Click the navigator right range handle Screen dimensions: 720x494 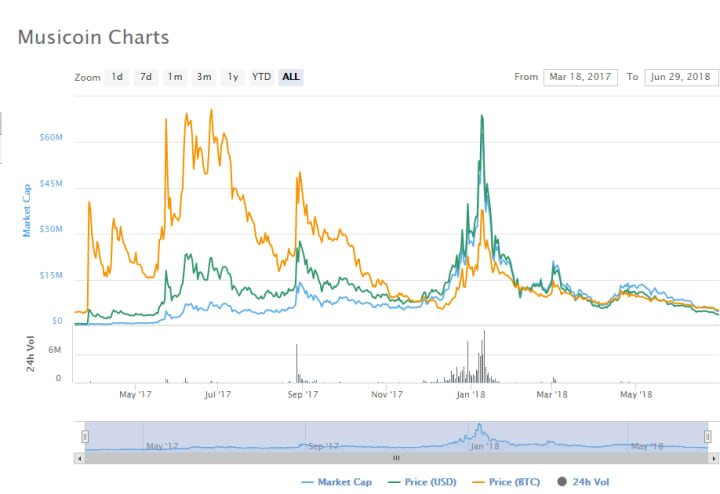point(708,437)
